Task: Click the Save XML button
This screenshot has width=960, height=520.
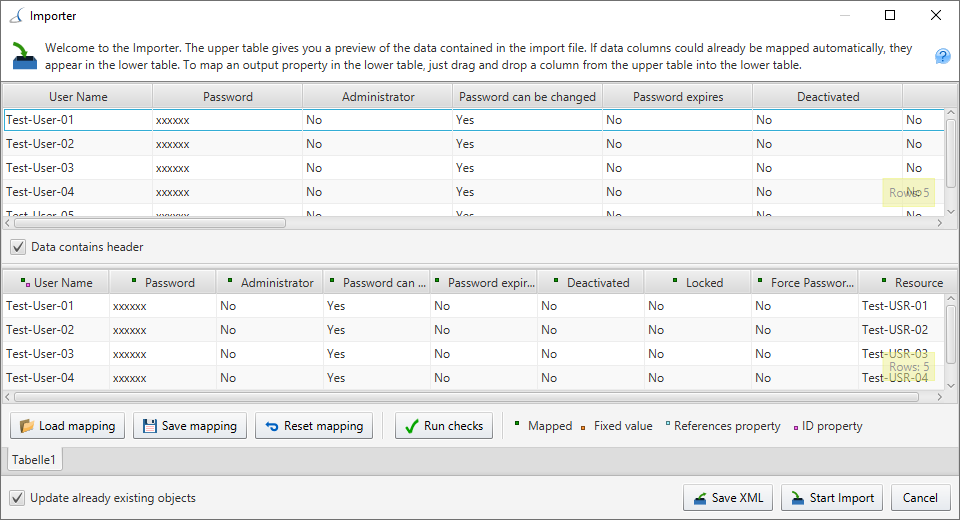Action: (x=728, y=497)
